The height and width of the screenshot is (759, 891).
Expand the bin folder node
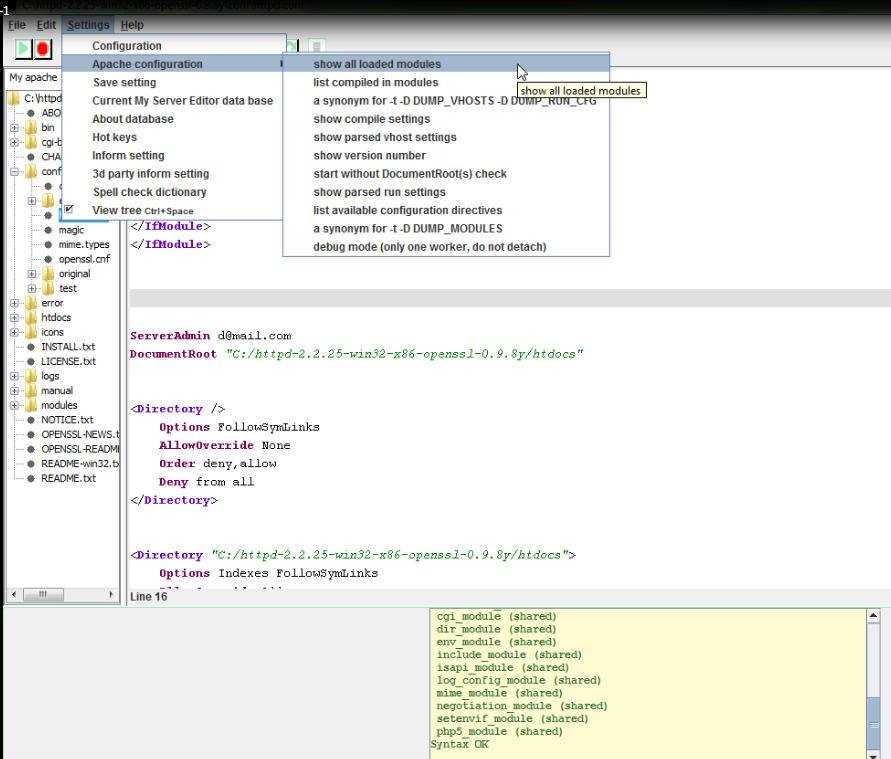pos(15,128)
